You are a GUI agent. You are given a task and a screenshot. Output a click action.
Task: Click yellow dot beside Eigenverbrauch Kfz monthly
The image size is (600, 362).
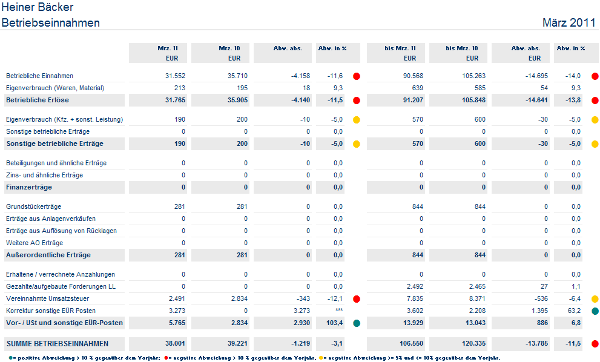[356, 120]
